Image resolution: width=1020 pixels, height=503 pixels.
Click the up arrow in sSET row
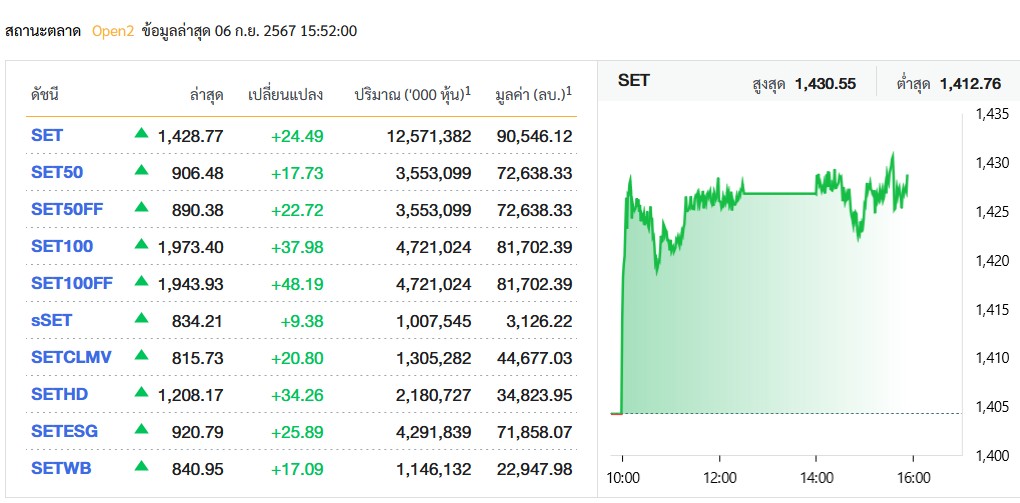(x=141, y=318)
